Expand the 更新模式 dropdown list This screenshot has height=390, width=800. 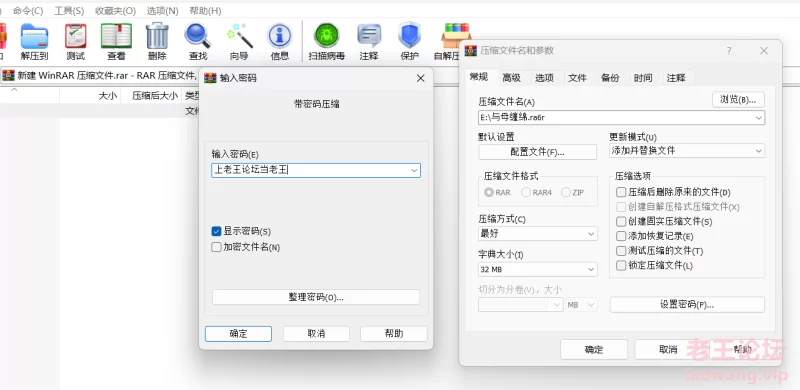click(x=687, y=151)
